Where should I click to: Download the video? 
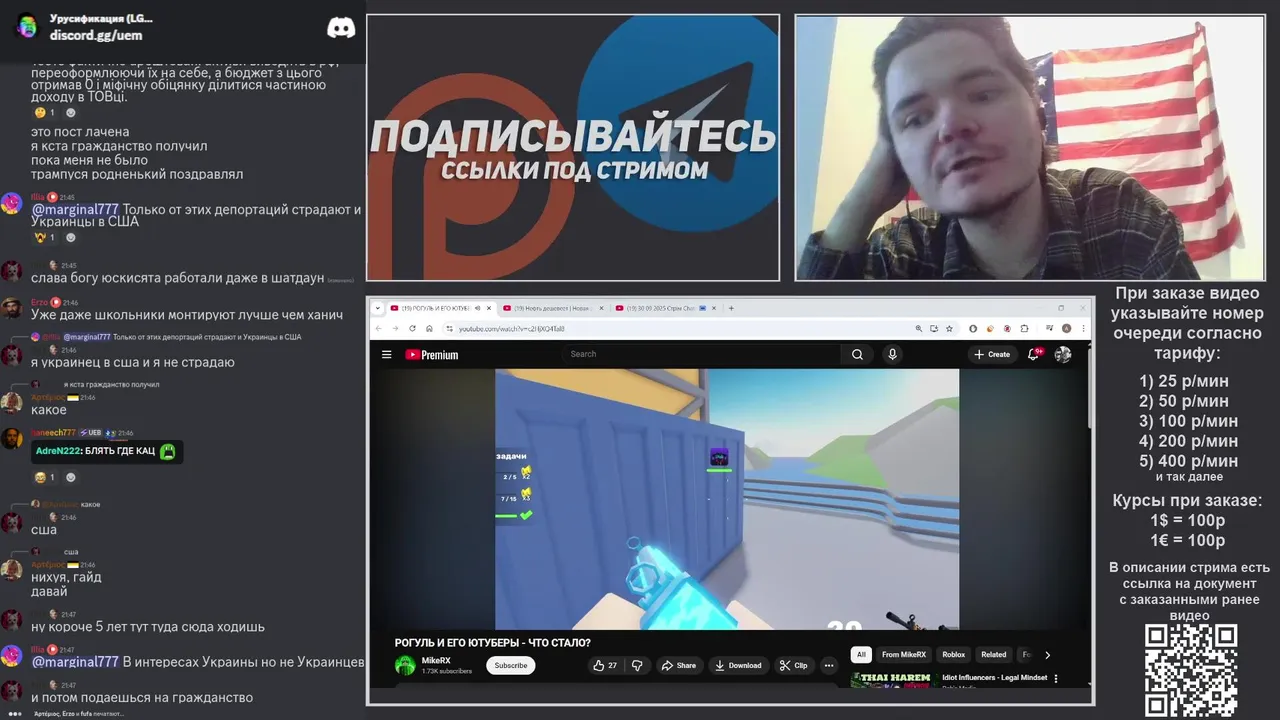pyautogui.click(x=739, y=665)
